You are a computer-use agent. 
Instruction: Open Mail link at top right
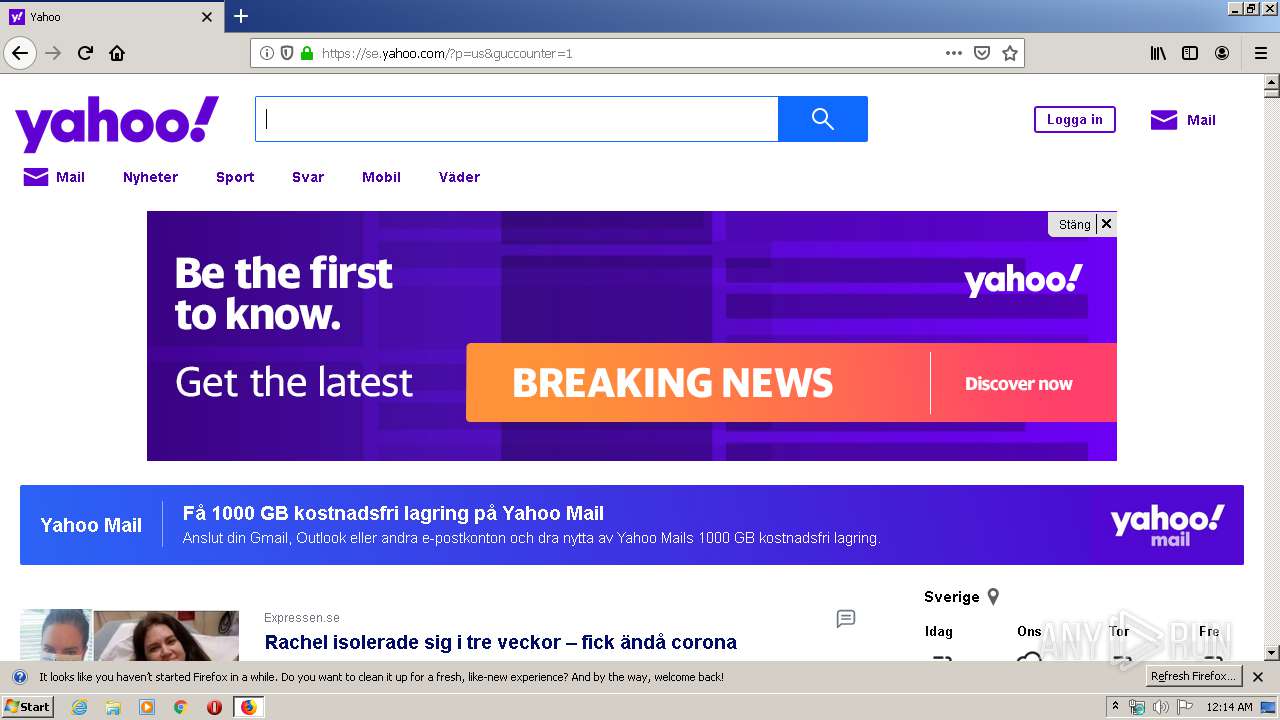click(1183, 120)
